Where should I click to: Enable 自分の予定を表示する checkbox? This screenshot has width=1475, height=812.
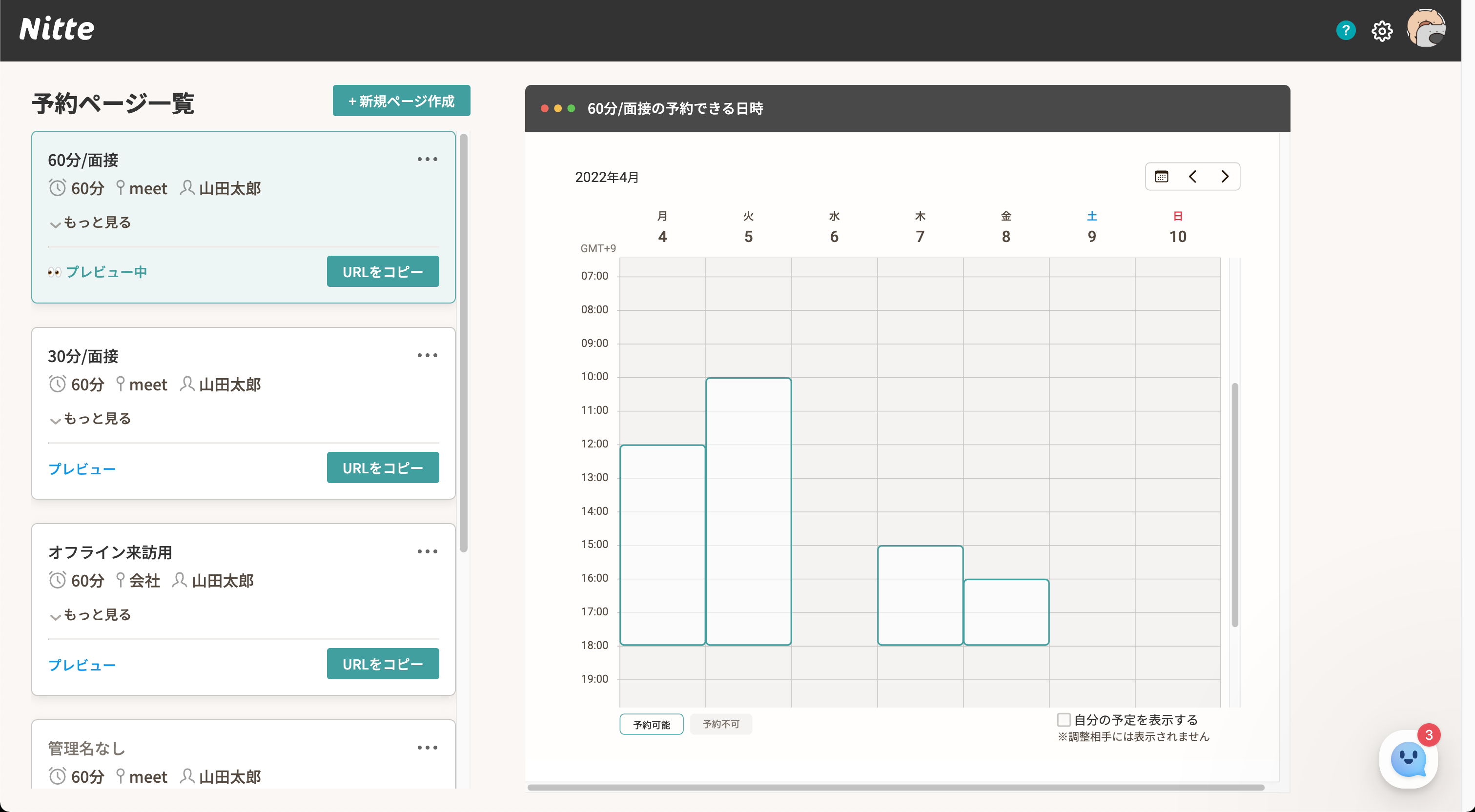1064,719
